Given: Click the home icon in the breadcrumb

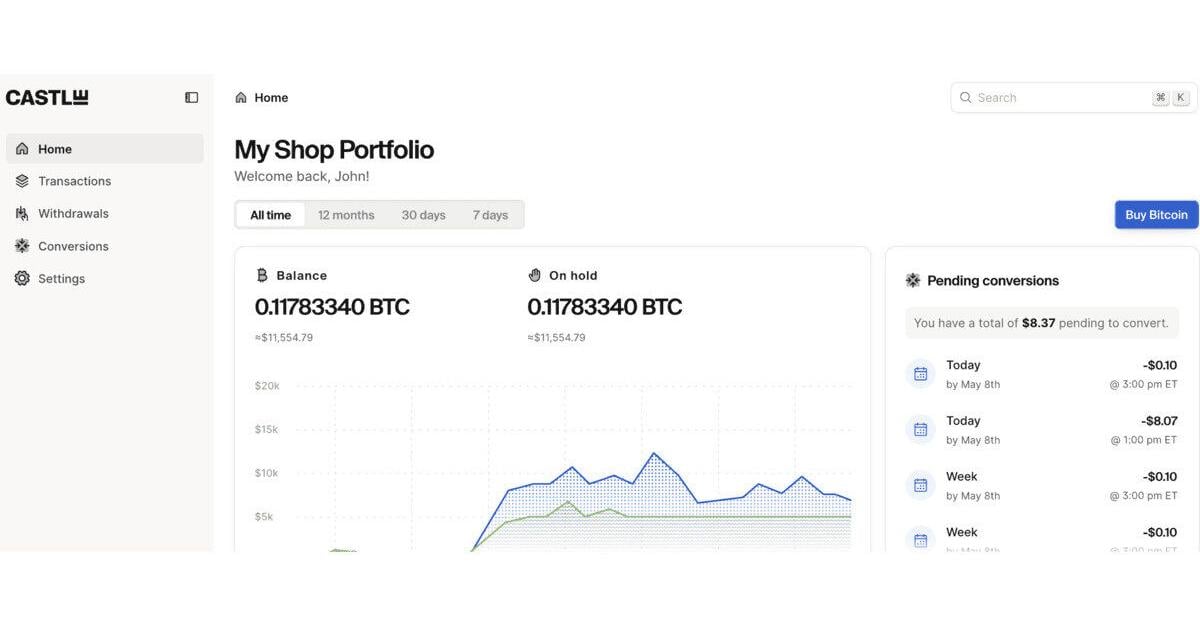Looking at the screenshot, I should [241, 98].
